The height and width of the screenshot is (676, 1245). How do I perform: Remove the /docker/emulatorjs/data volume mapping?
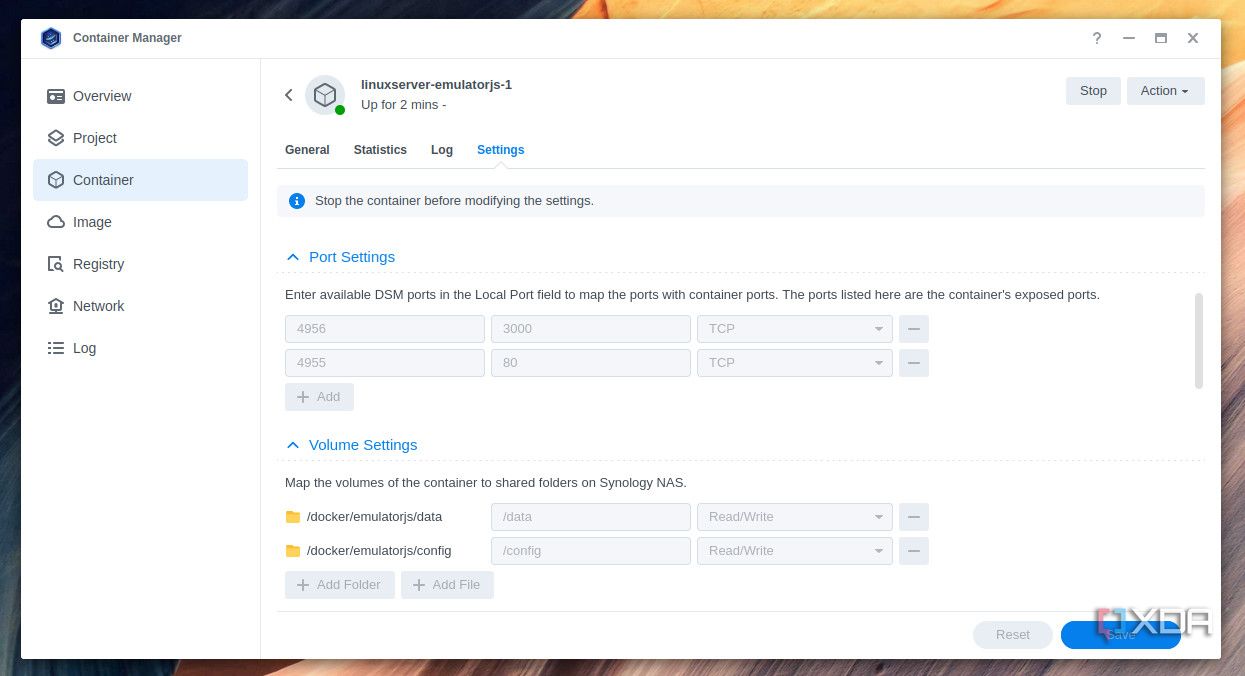pyautogui.click(x=914, y=517)
